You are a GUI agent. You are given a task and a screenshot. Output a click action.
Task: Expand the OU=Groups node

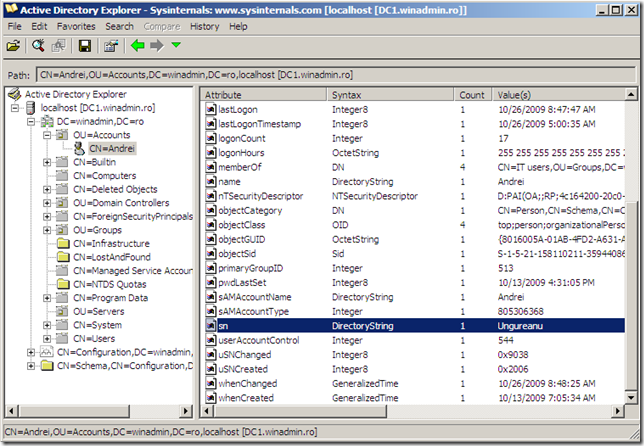pos(47,230)
